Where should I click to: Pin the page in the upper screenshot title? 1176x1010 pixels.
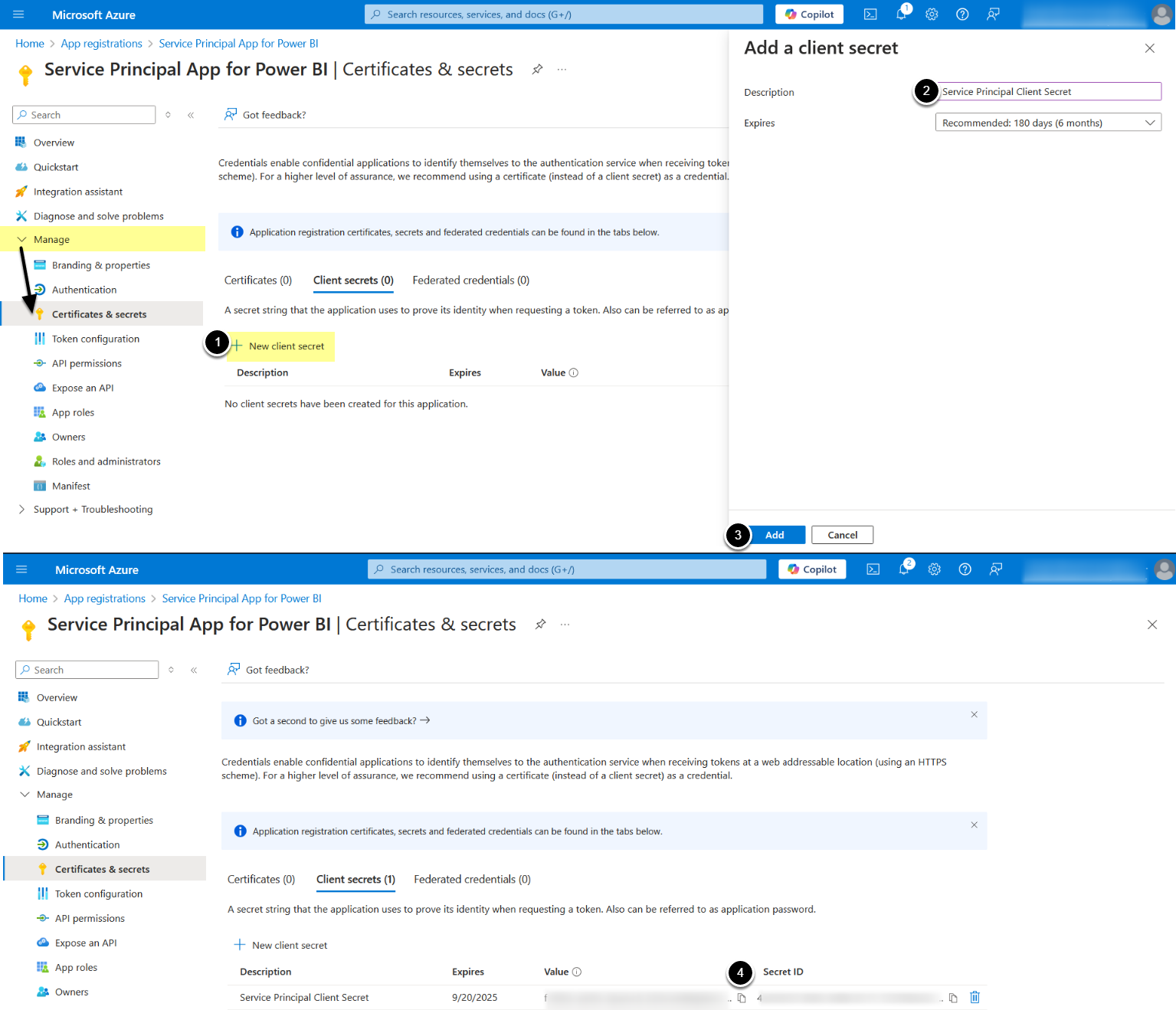pos(538,70)
